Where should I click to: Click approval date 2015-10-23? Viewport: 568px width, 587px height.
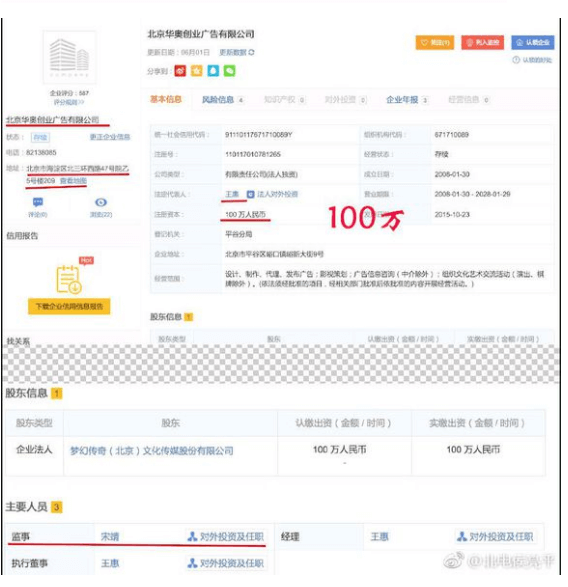(x=452, y=215)
